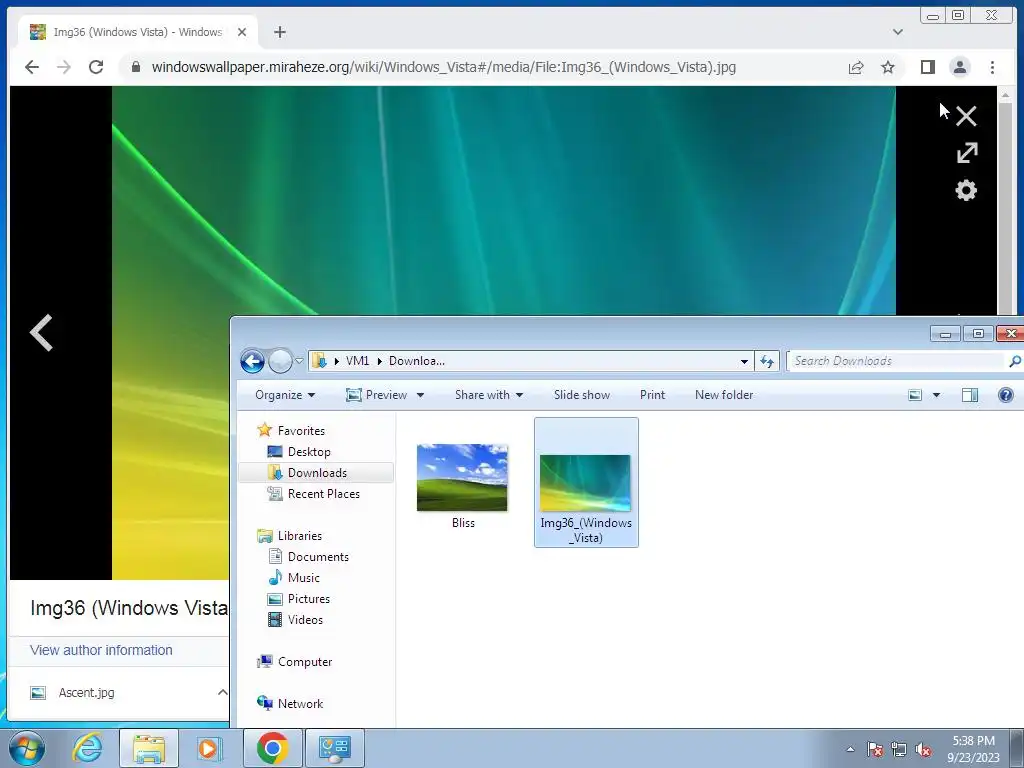Open fullscreen arrow icon in media viewer

[967, 153]
